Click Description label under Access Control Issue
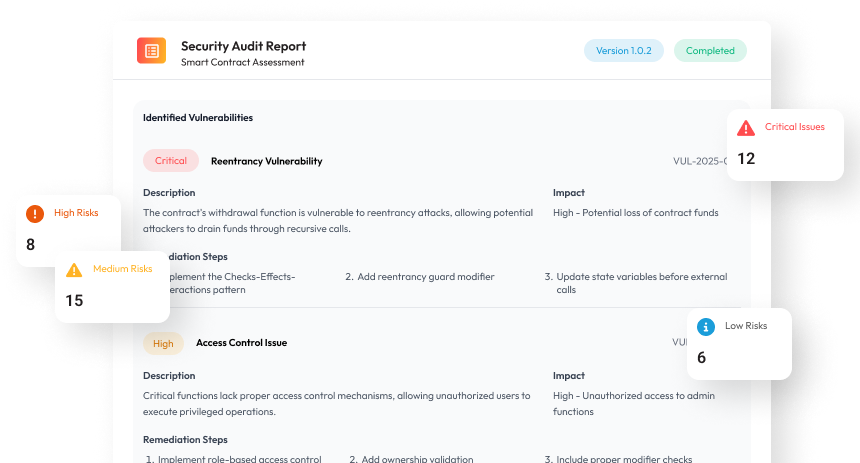 point(169,376)
